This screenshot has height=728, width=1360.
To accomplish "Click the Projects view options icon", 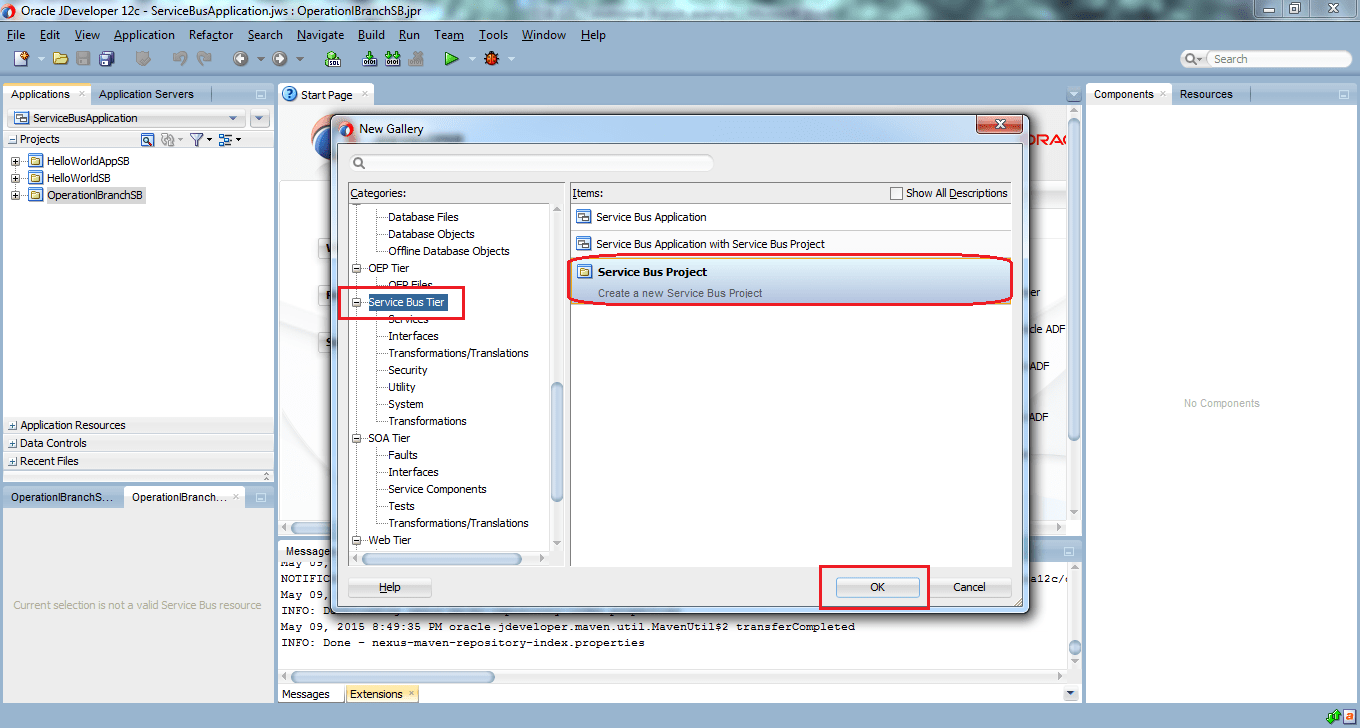I will pyautogui.click(x=225, y=139).
